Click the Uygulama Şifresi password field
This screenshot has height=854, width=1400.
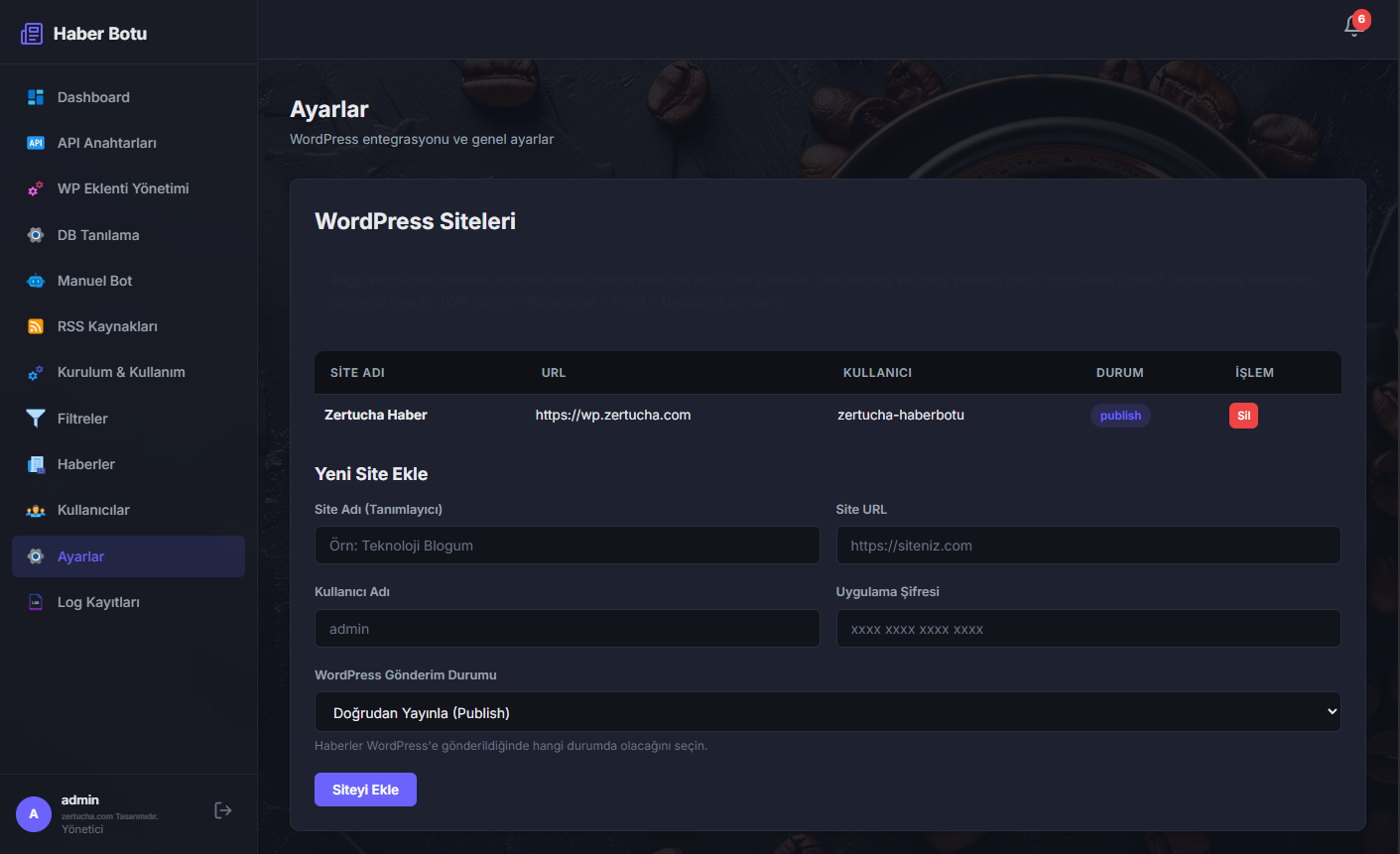(x=1087, y=628)
